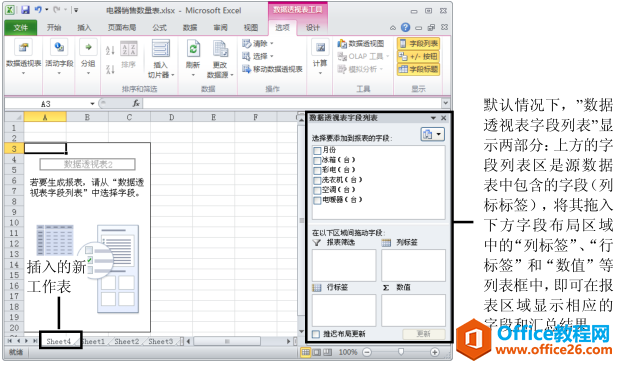Zoom in with the plus button

[435, 352]
